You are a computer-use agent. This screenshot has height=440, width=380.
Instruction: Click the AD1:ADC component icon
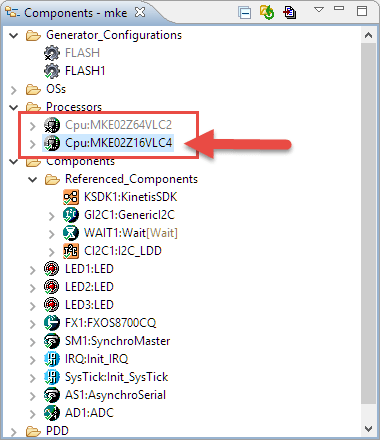tap(52, 413)
